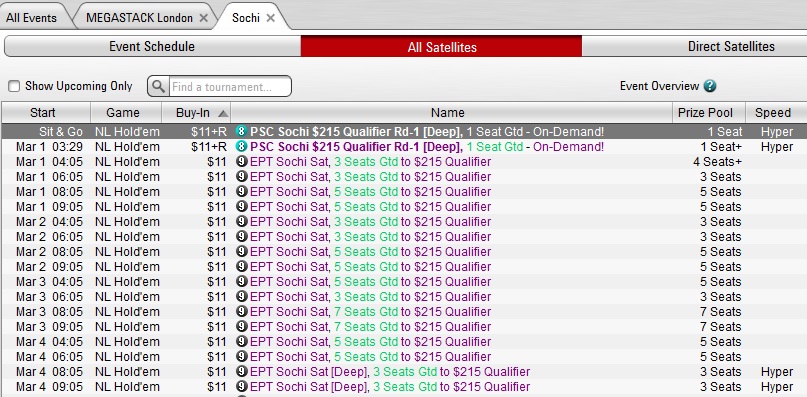Click the Hyper speed cell of Mar 4 08:05 row
This screenshot has width=807, height=397.
point(777,372)
